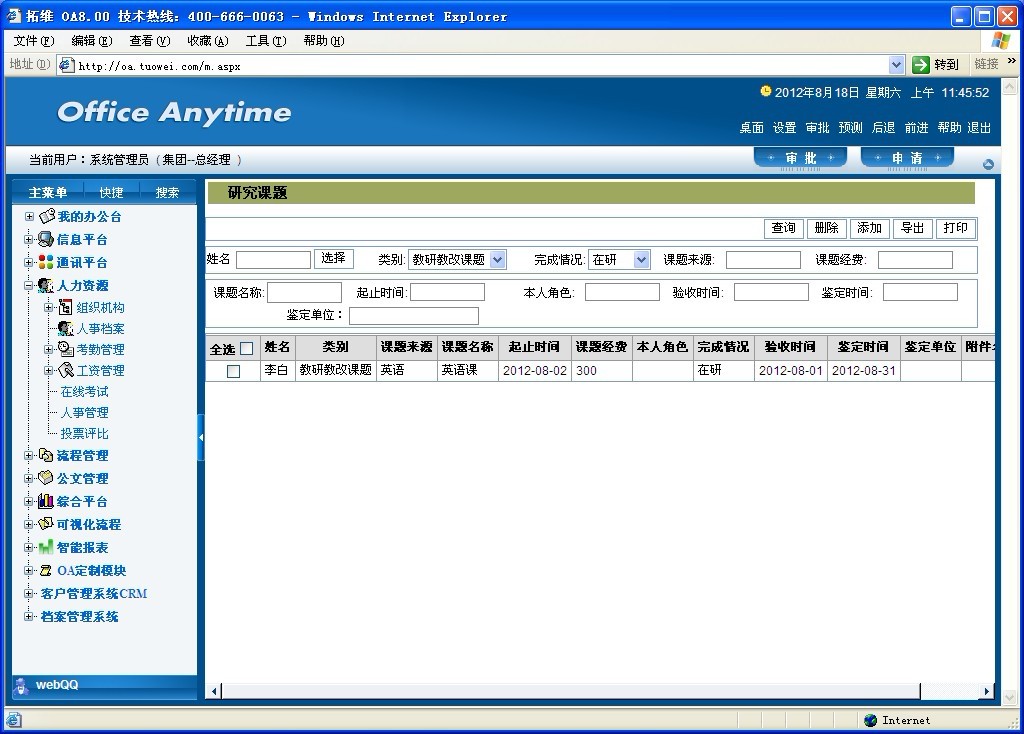
Task: Open the 类别 dropdown showing 教研教改课题
Action: (497, 260)
